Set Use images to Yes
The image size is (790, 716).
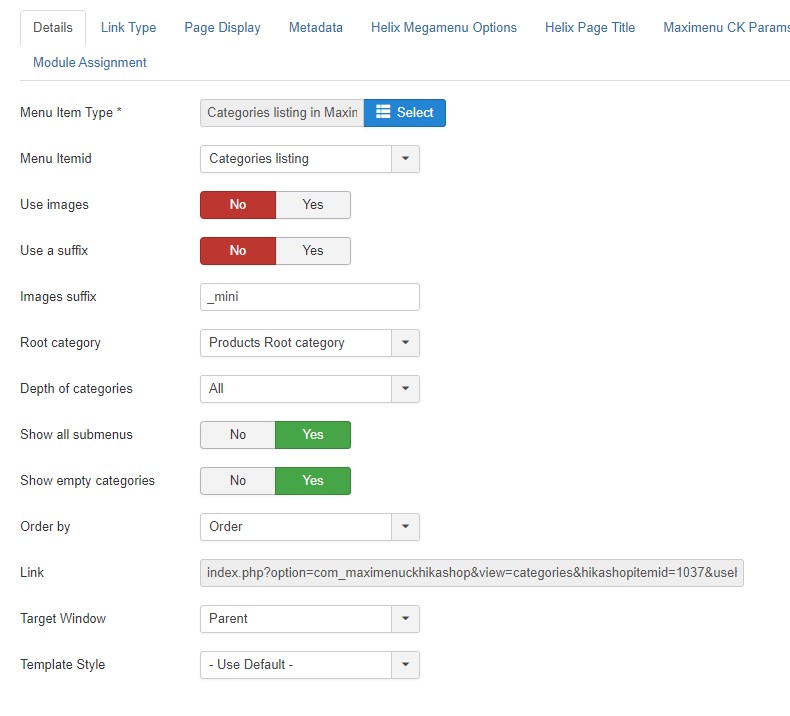[313, 205]
